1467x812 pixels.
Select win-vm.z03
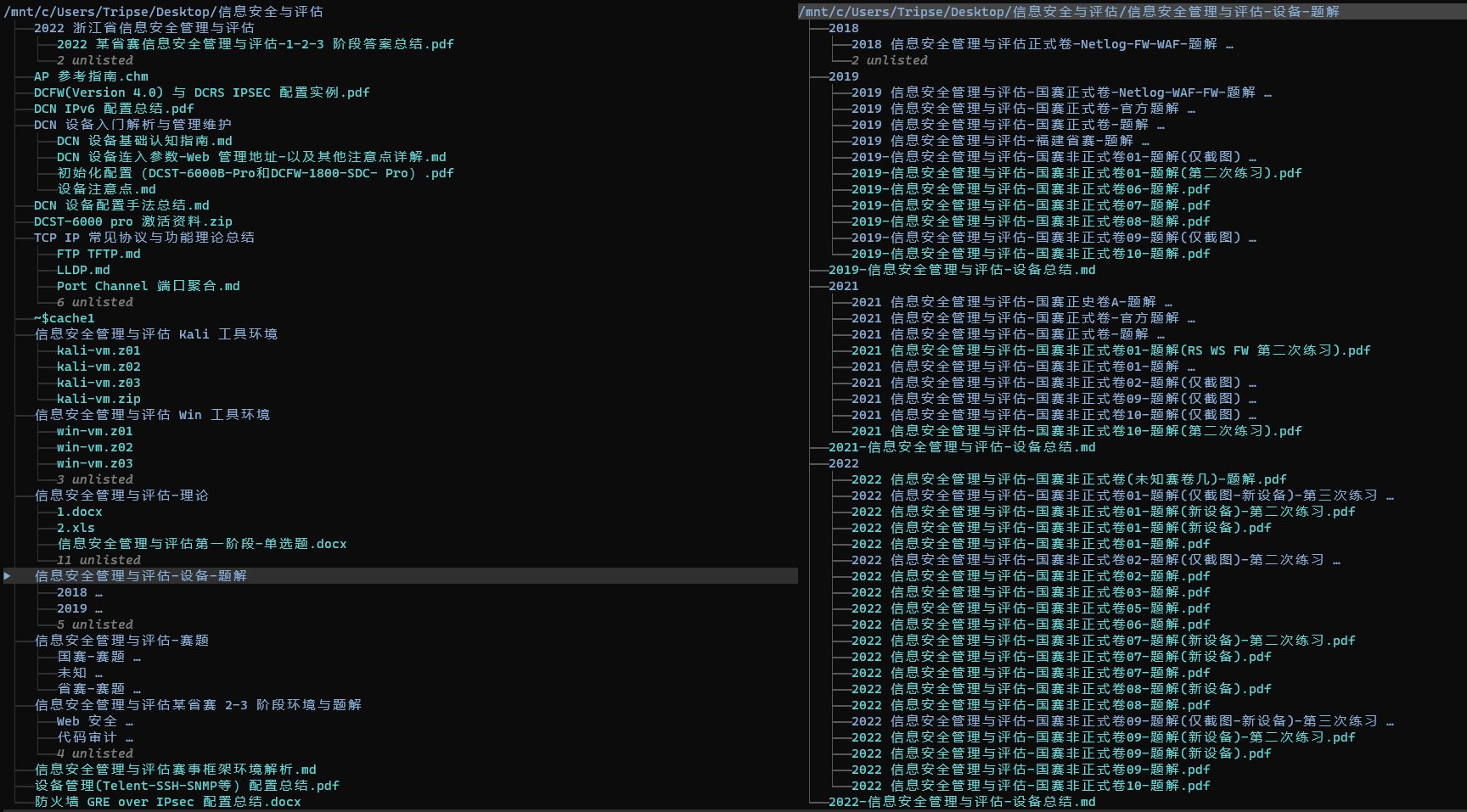[x=95, y=463]
